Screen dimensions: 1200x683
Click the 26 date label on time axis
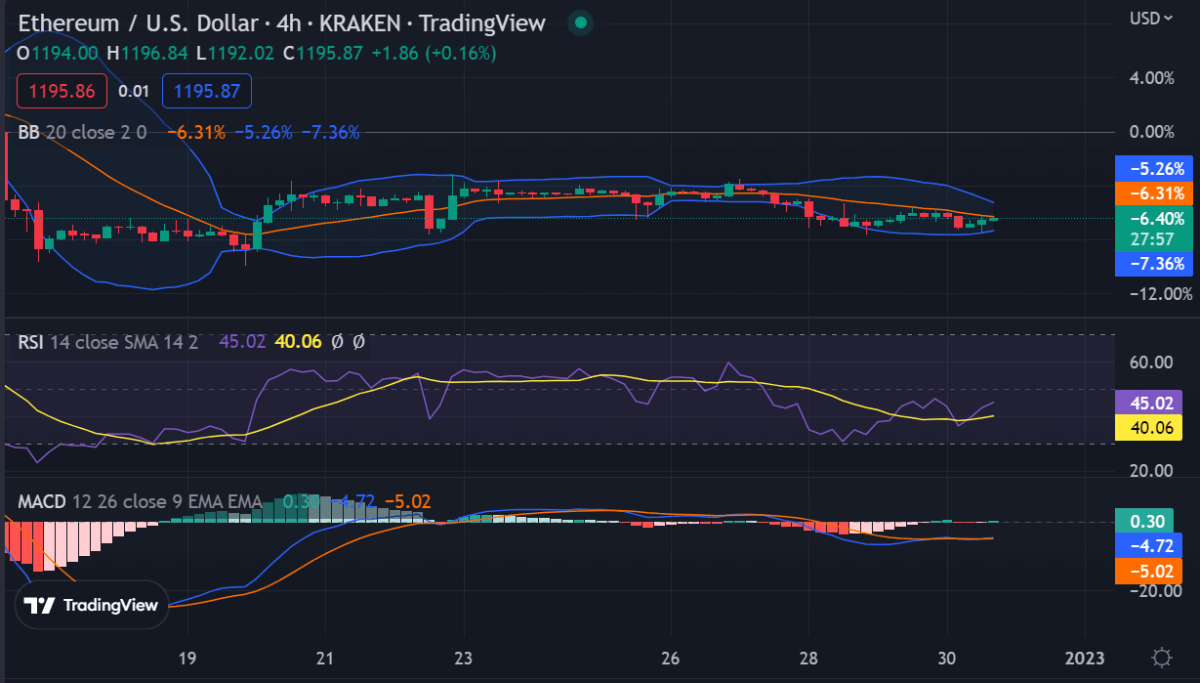pos(671,659)
